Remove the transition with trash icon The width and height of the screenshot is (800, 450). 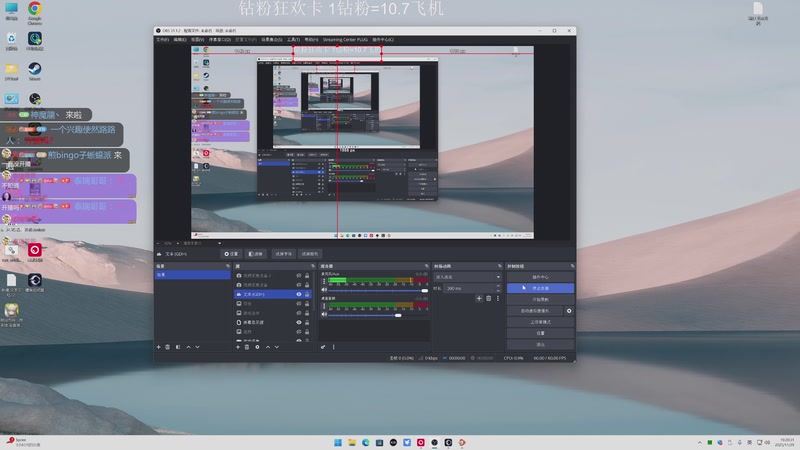click(x=488, y=298)
